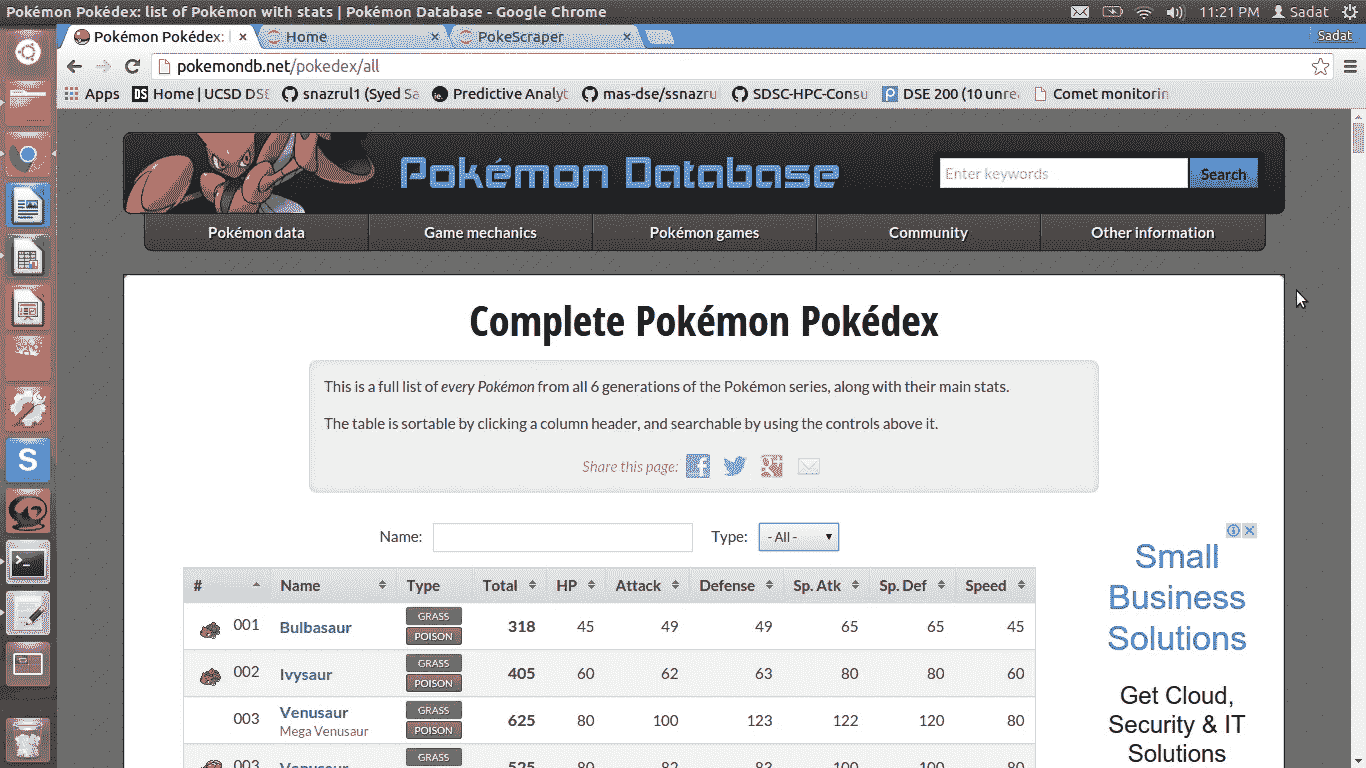Click the address bar URL
1366x768 pixels.
point(278,66)
